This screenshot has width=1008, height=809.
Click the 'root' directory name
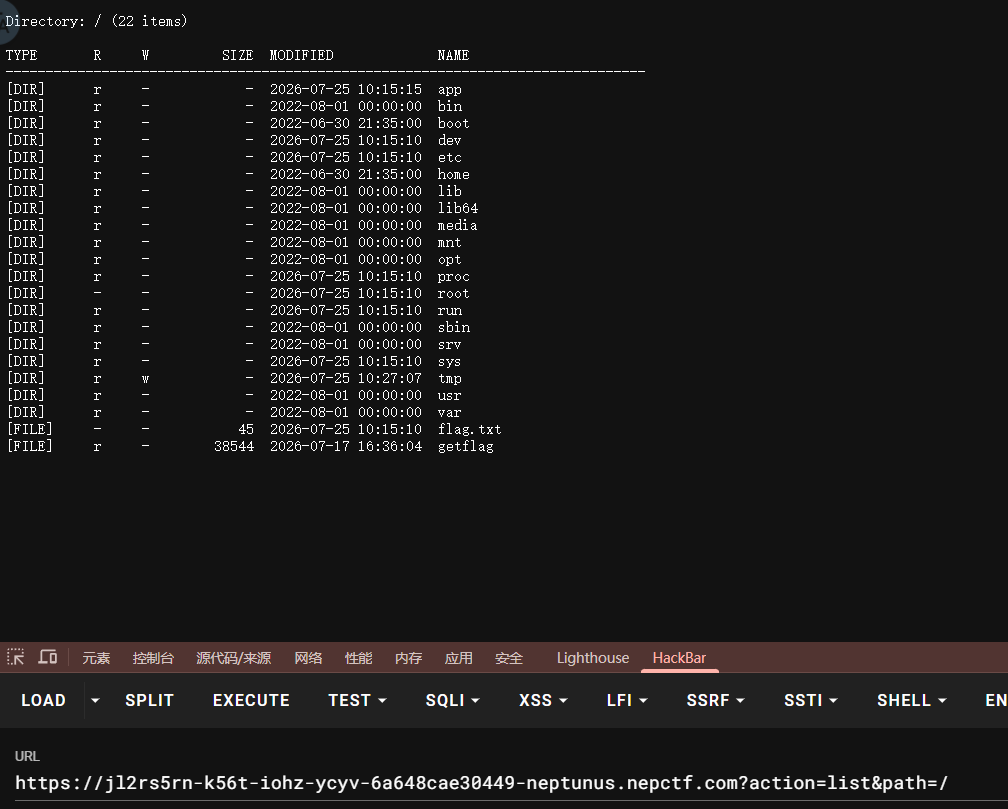453,293
